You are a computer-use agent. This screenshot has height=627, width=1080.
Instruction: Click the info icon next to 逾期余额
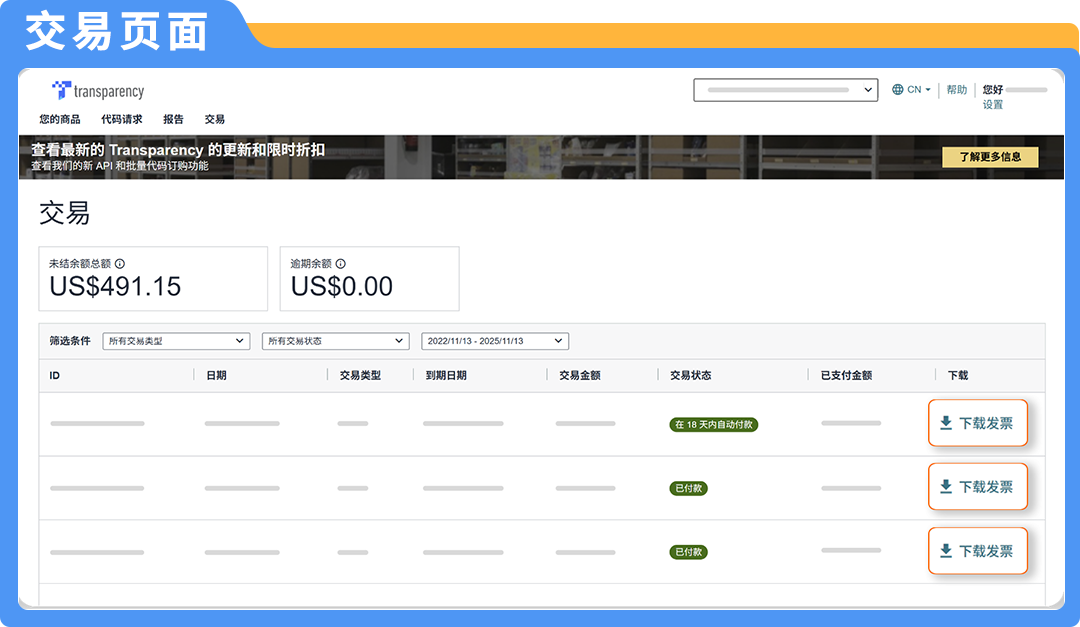click(x=340, y=262)
